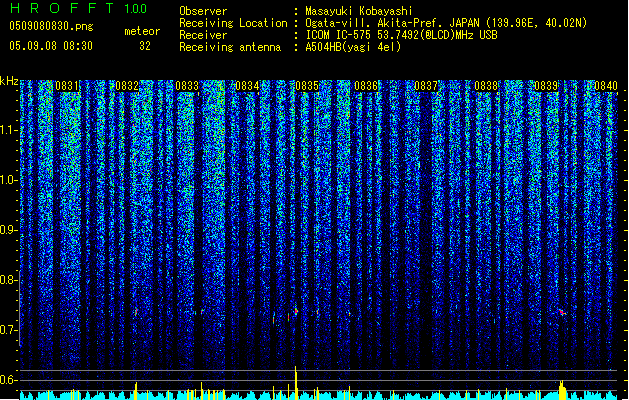Click the wide yellow power bar near 0839

click(562, 390)
